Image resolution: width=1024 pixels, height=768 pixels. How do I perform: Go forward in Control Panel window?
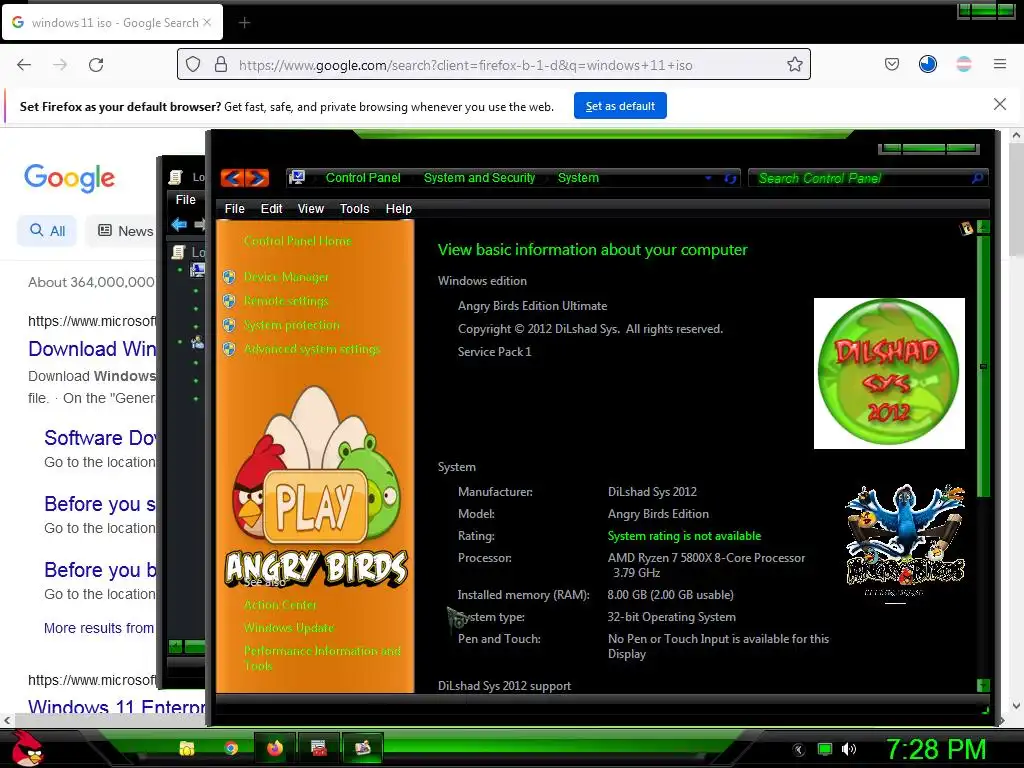pos(257,178)
